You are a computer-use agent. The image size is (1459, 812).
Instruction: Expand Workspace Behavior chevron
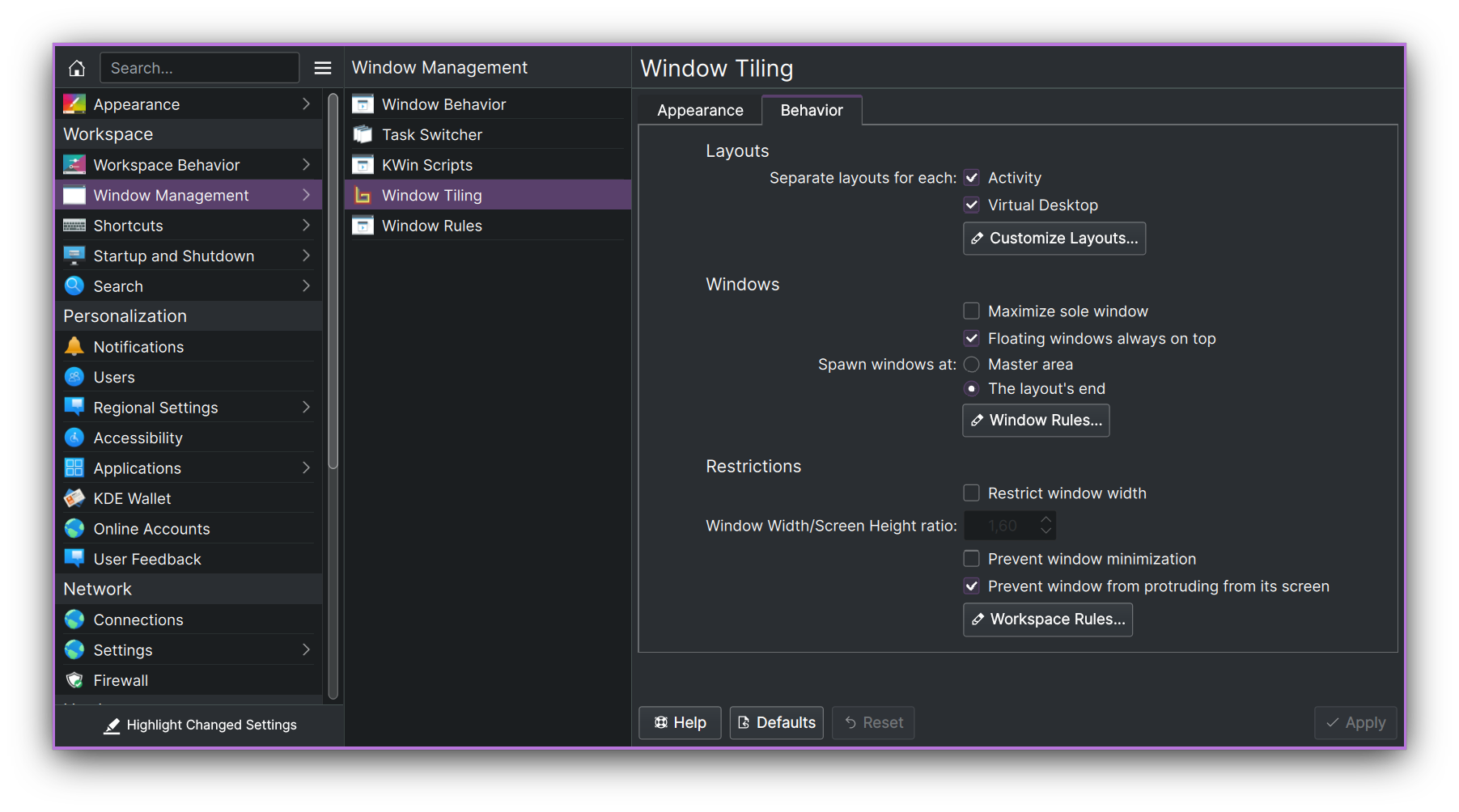coord(306,165)
